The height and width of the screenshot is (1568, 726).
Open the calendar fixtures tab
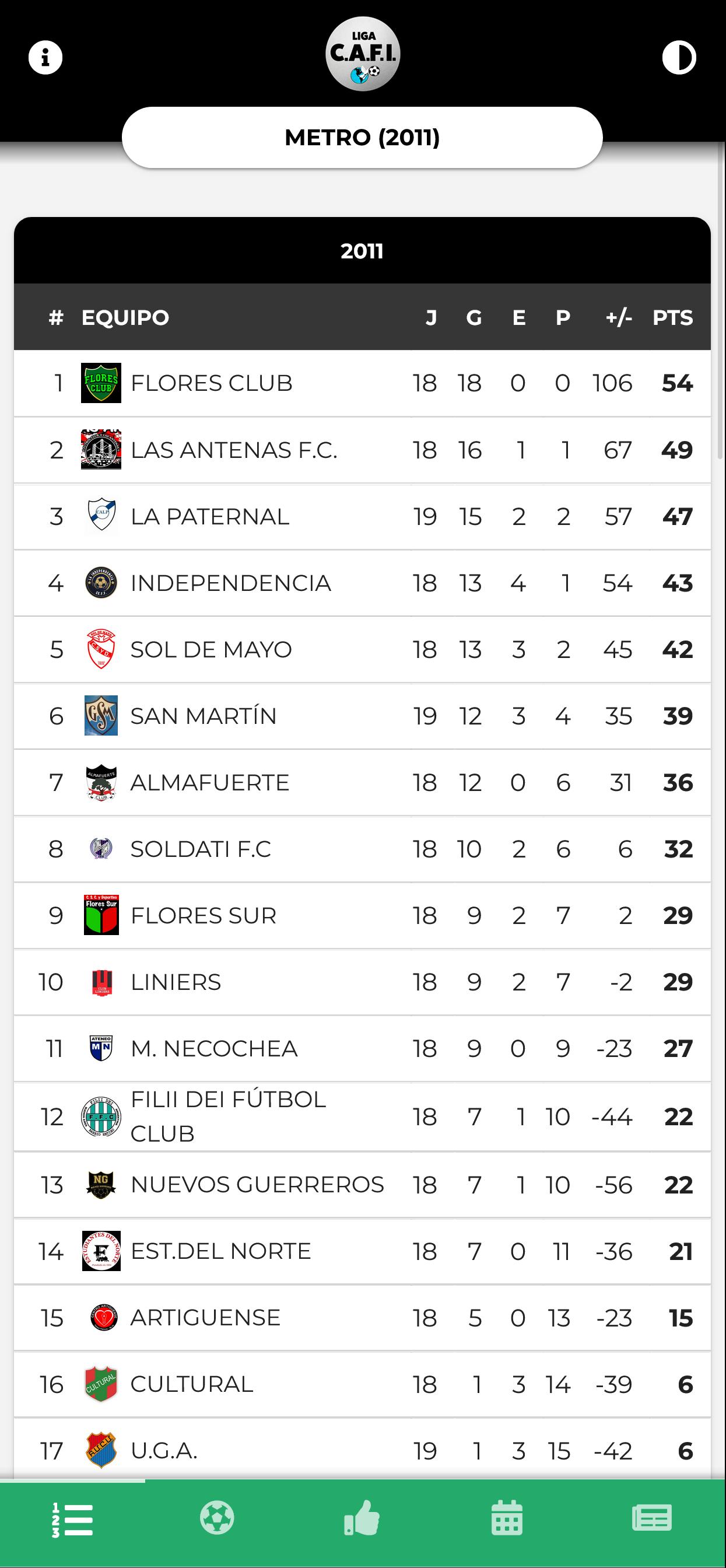click(507, 1517)
